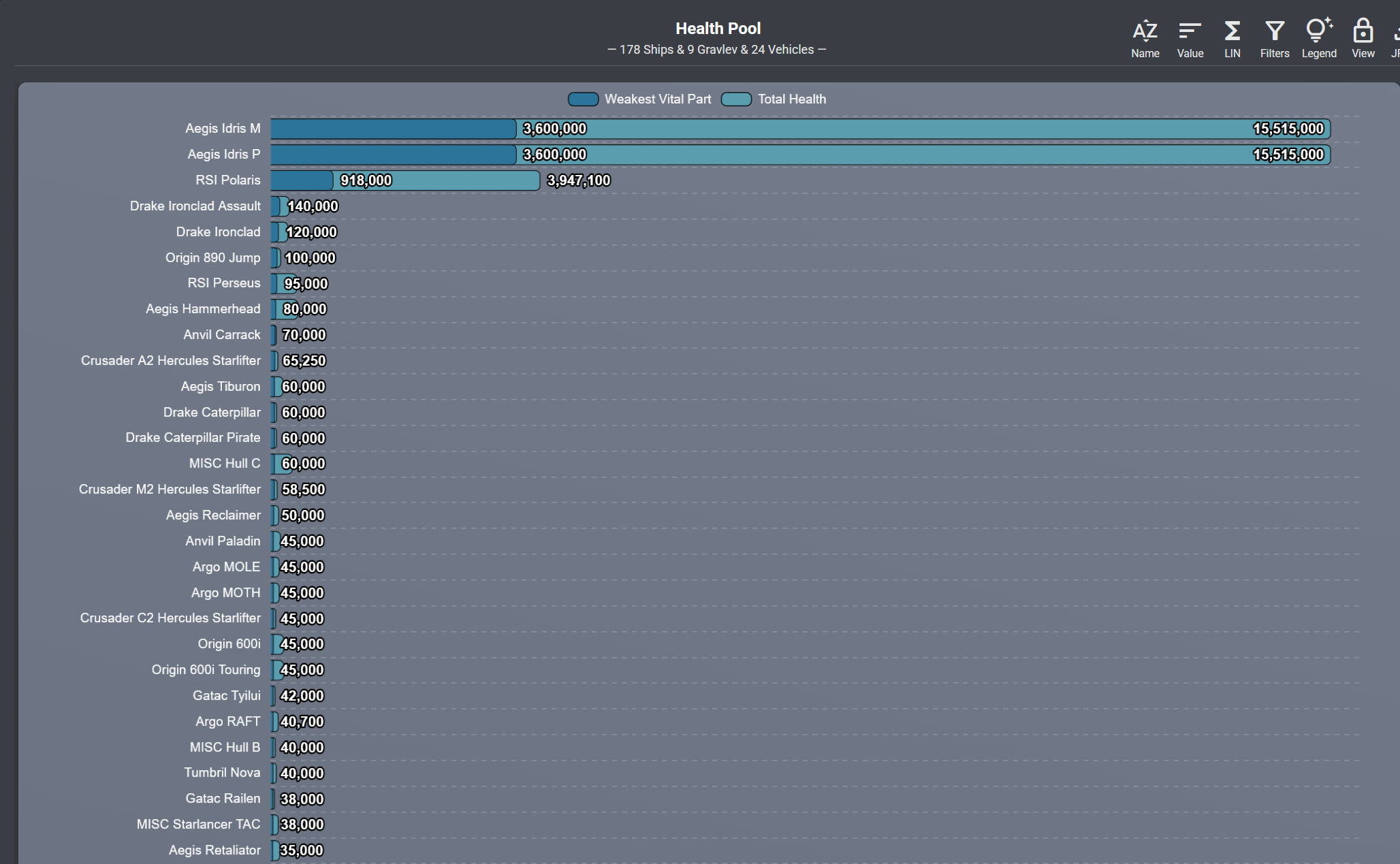Click the 15,515,000 value in Aegis Idris M row
This screenshot has height=864, width=1400.
(1288, 129)
